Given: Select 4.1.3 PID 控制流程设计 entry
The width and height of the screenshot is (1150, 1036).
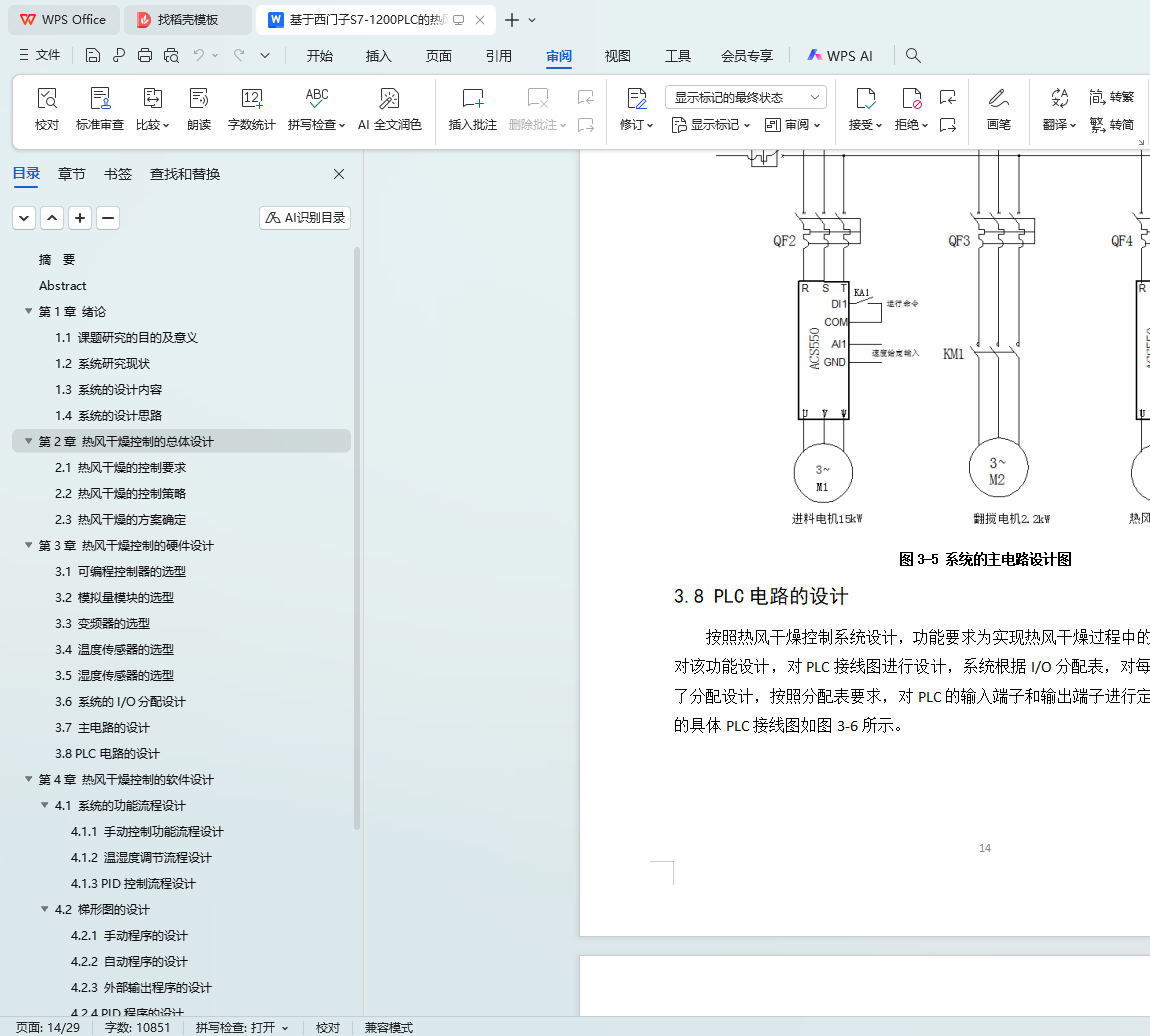Looking at the screenshot, I should 133,883.
